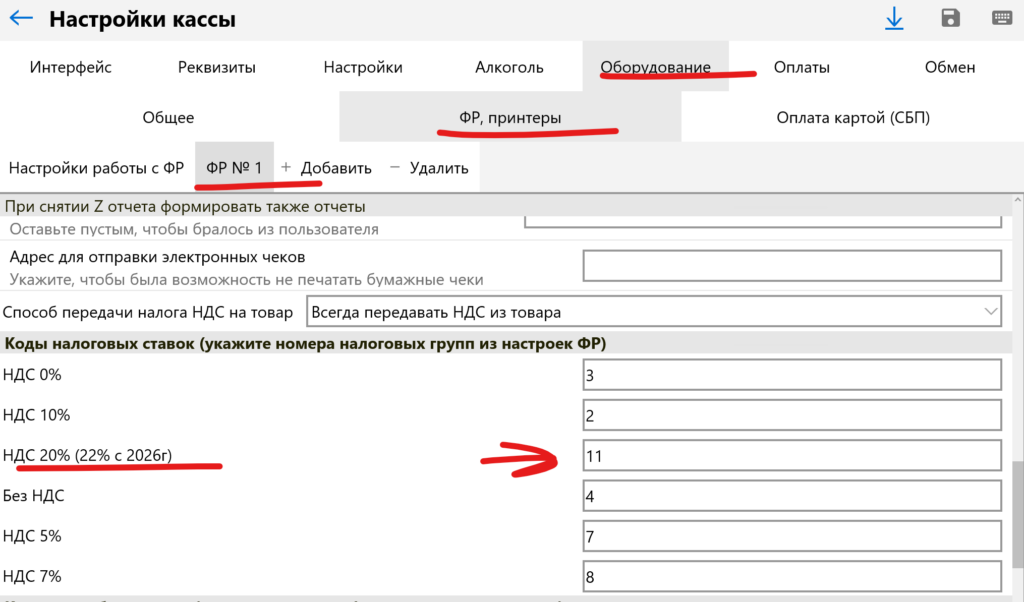Screen dimensions: 1024x602
Task: Click the НДС 0% code input field
Action: (x=792, y=375)
